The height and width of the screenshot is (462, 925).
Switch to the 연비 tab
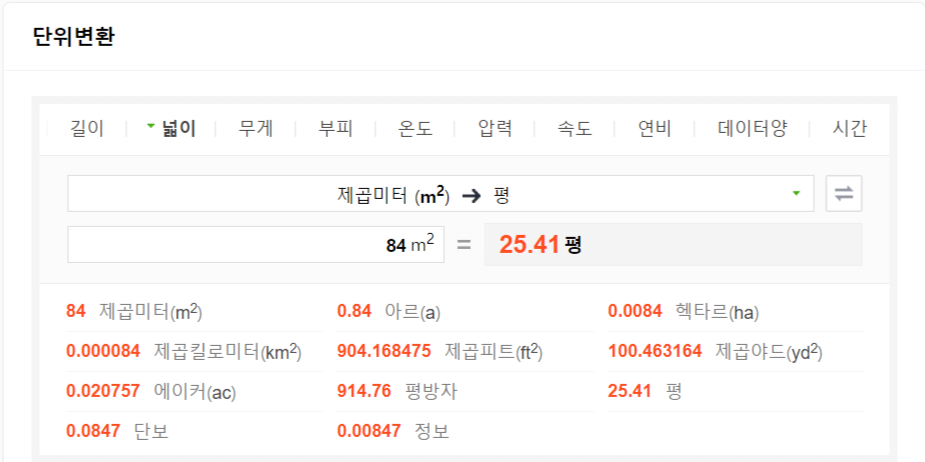point(654,129)
